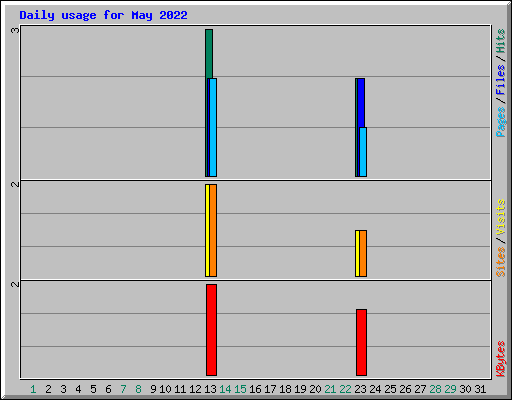Image resolution: width=512 pixels, height=400 pixels.
Task: Click day 31 on the x-axis
Action: click(480, 389)
